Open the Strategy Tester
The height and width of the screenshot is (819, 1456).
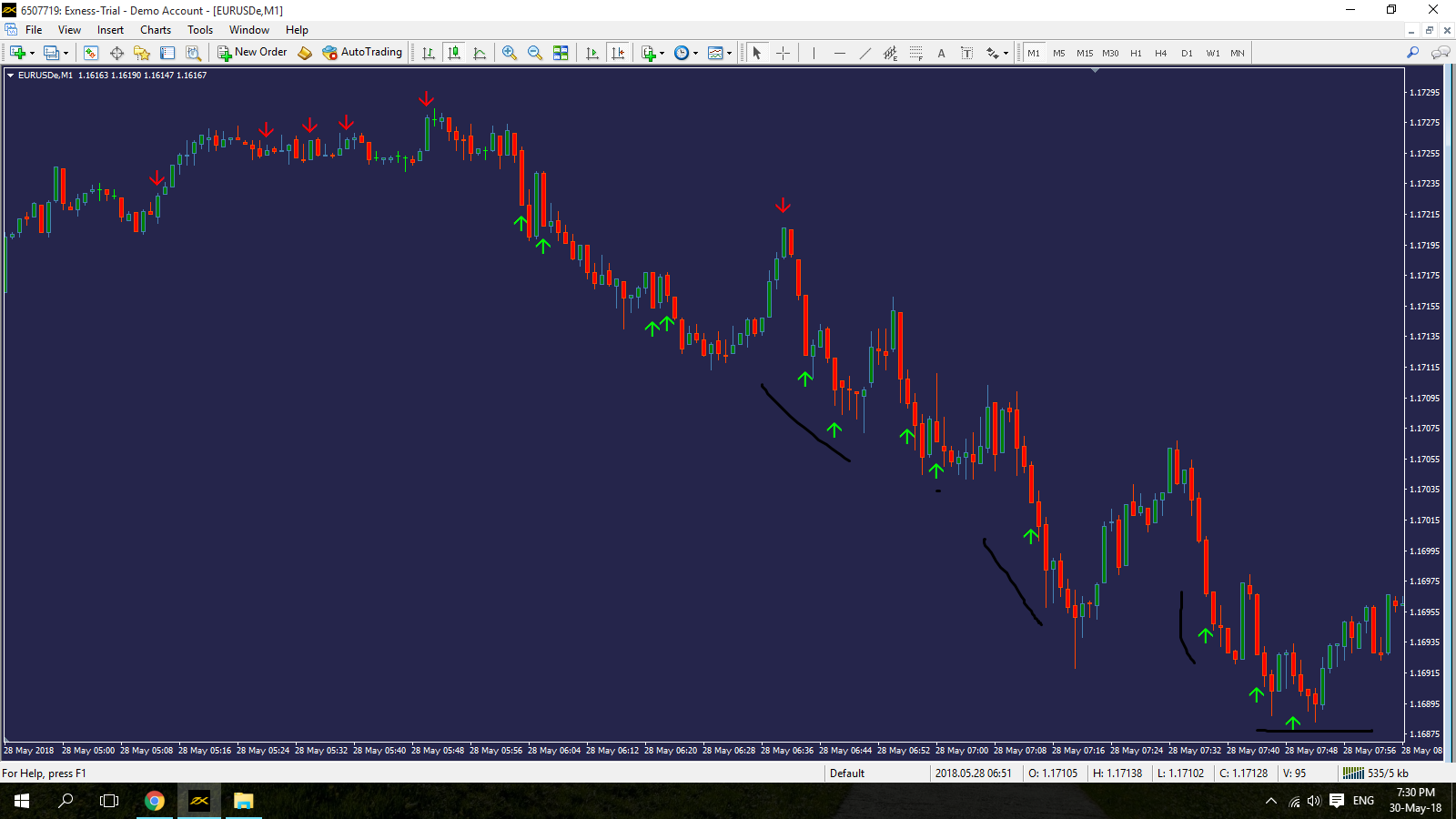[x=193, y=53]
